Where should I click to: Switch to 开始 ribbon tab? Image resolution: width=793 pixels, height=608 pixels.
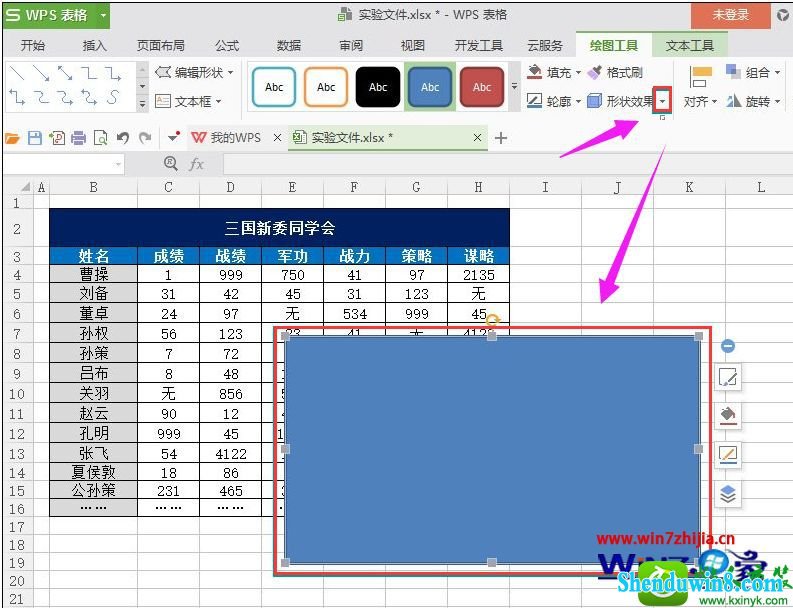(x=32, y=46)
